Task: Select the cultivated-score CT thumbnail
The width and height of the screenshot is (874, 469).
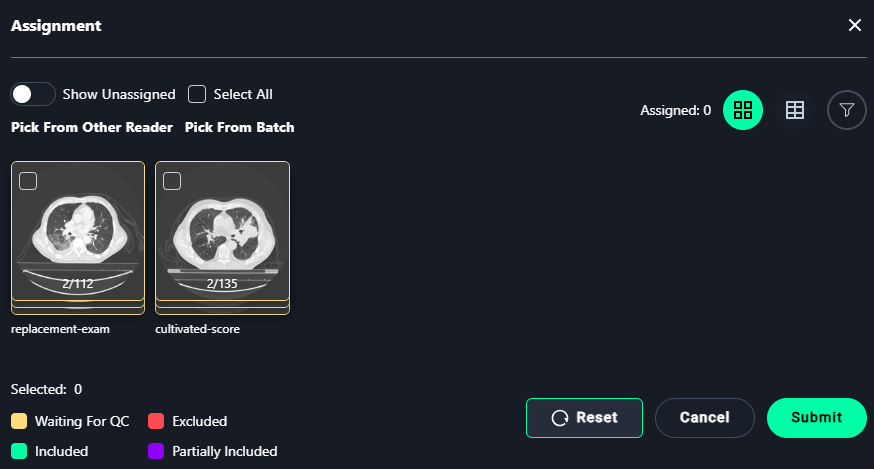Action: [222, 237]
